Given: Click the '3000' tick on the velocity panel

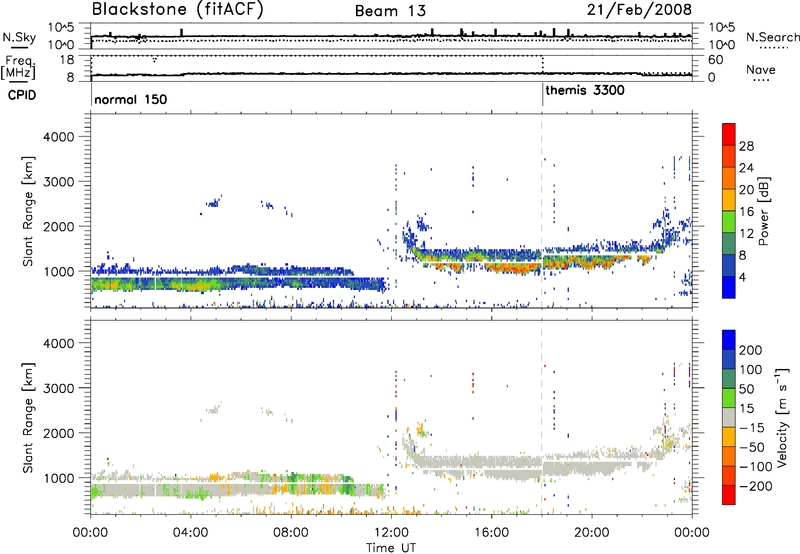Looking at the screenshot, I should click(x=58, y=388).
